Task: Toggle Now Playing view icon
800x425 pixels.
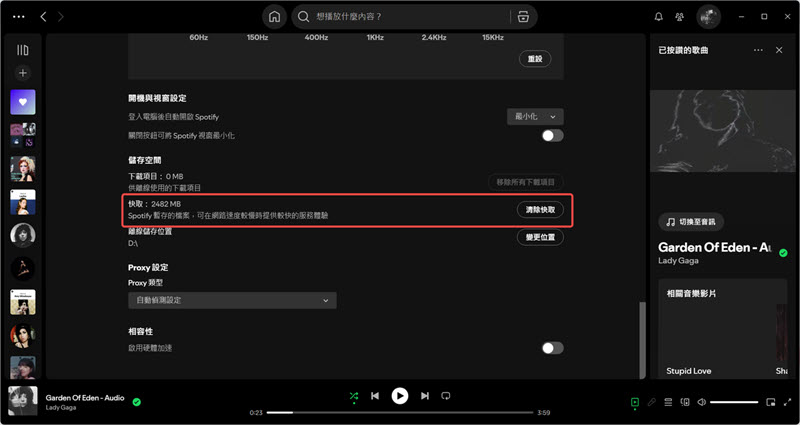Action: point(635,402)
